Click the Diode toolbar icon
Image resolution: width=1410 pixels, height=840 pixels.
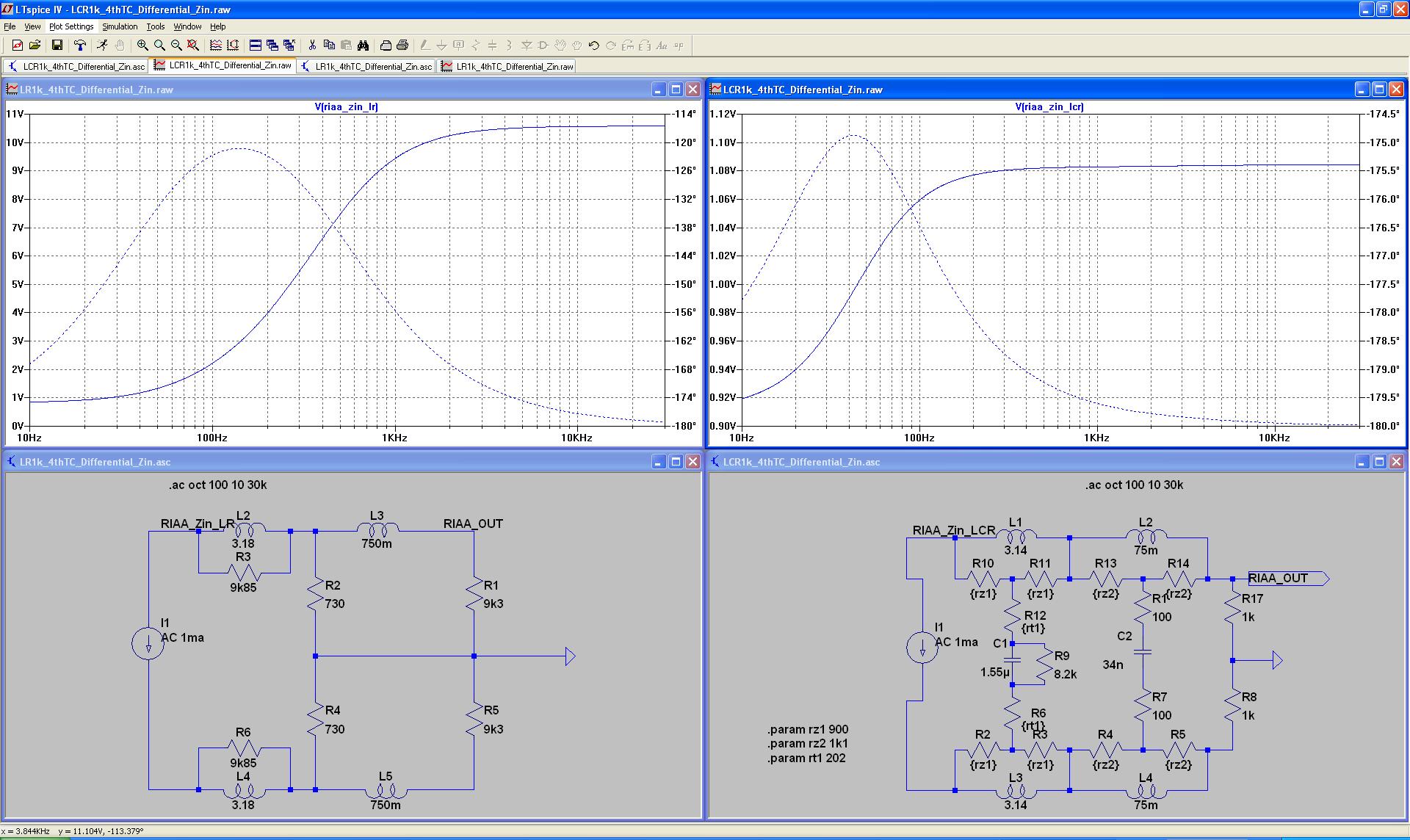coord(527,46)
